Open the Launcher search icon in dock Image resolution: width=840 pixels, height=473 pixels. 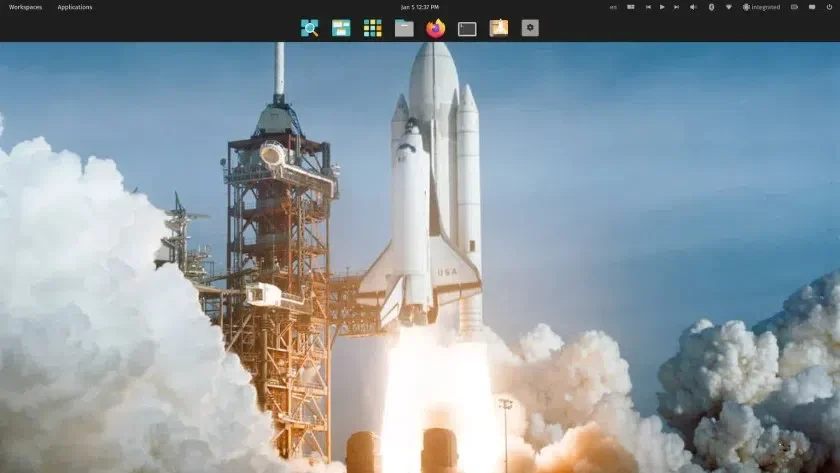click(310, 28)
